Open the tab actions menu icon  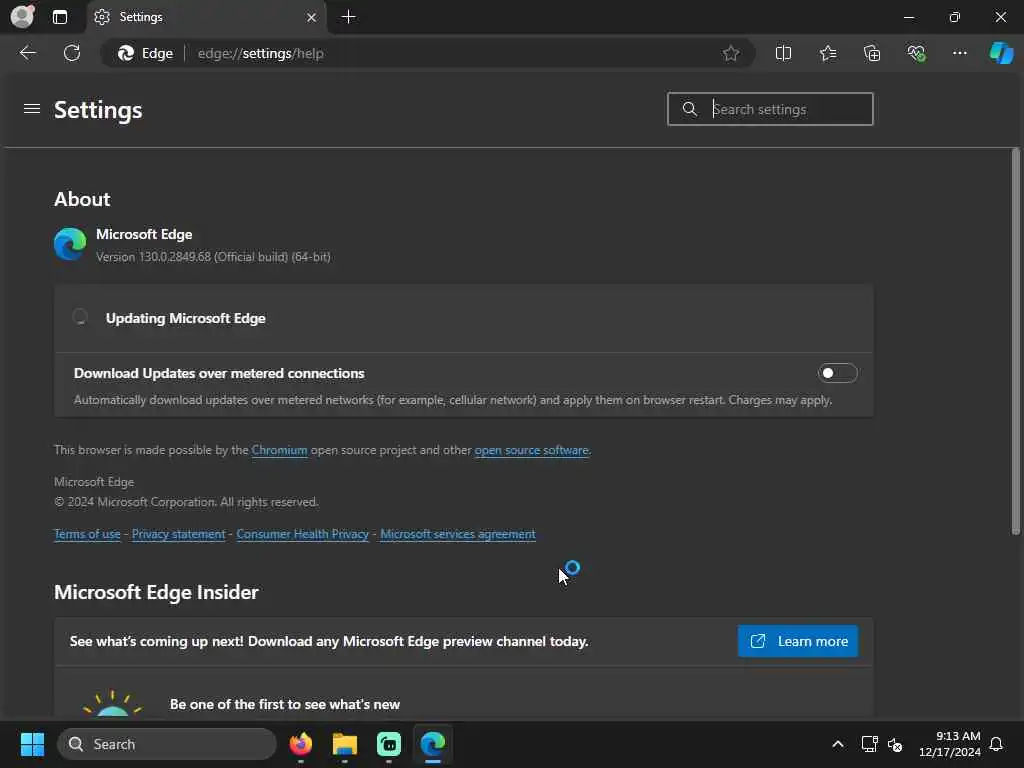(x=59, y=17)
